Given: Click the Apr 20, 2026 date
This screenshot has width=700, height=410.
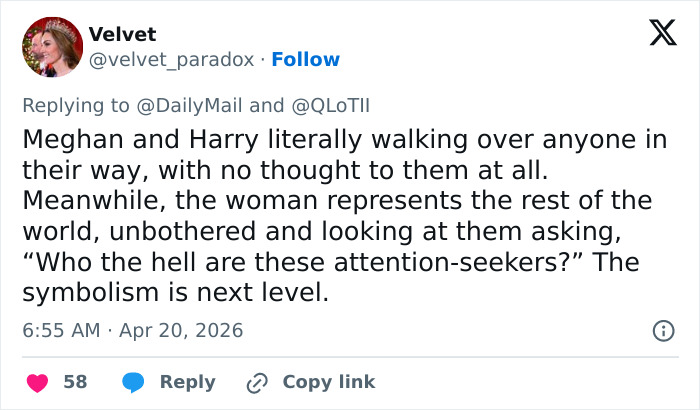Looking at the screenshot, I should (x=183, y=330).
